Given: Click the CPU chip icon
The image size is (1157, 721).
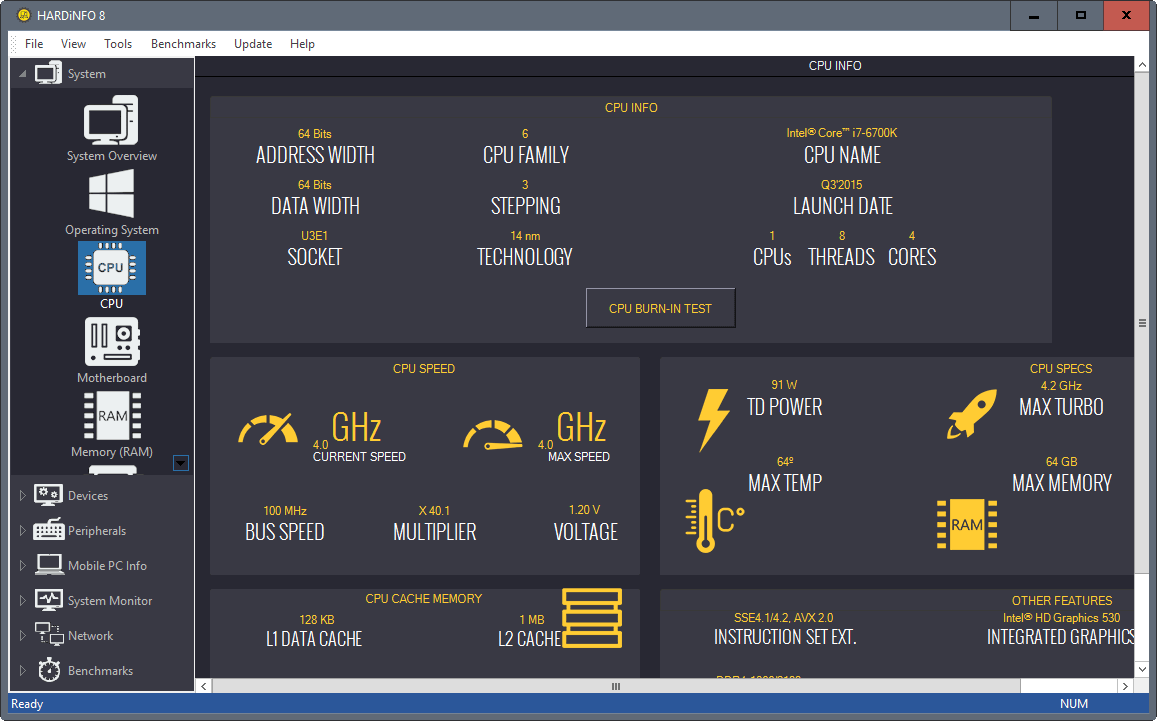Looking at the screenshot, I should 111,268.
